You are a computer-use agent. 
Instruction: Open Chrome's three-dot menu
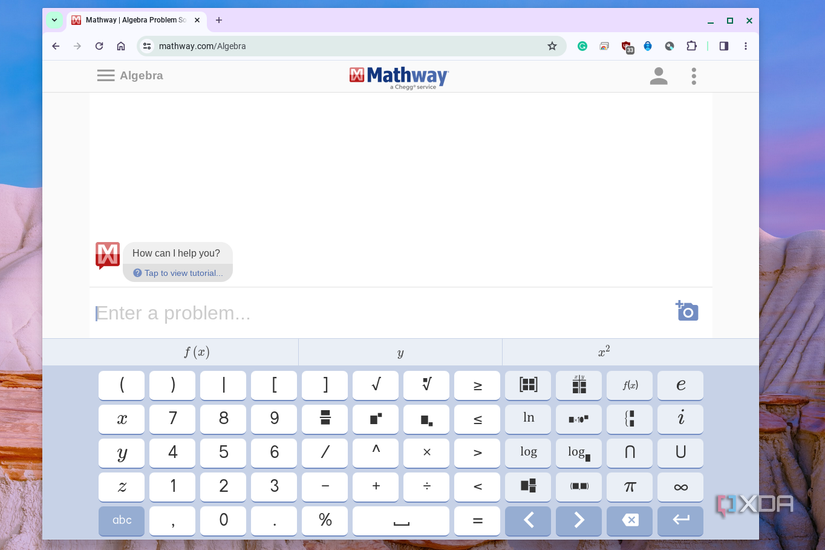tap(746, 46)
